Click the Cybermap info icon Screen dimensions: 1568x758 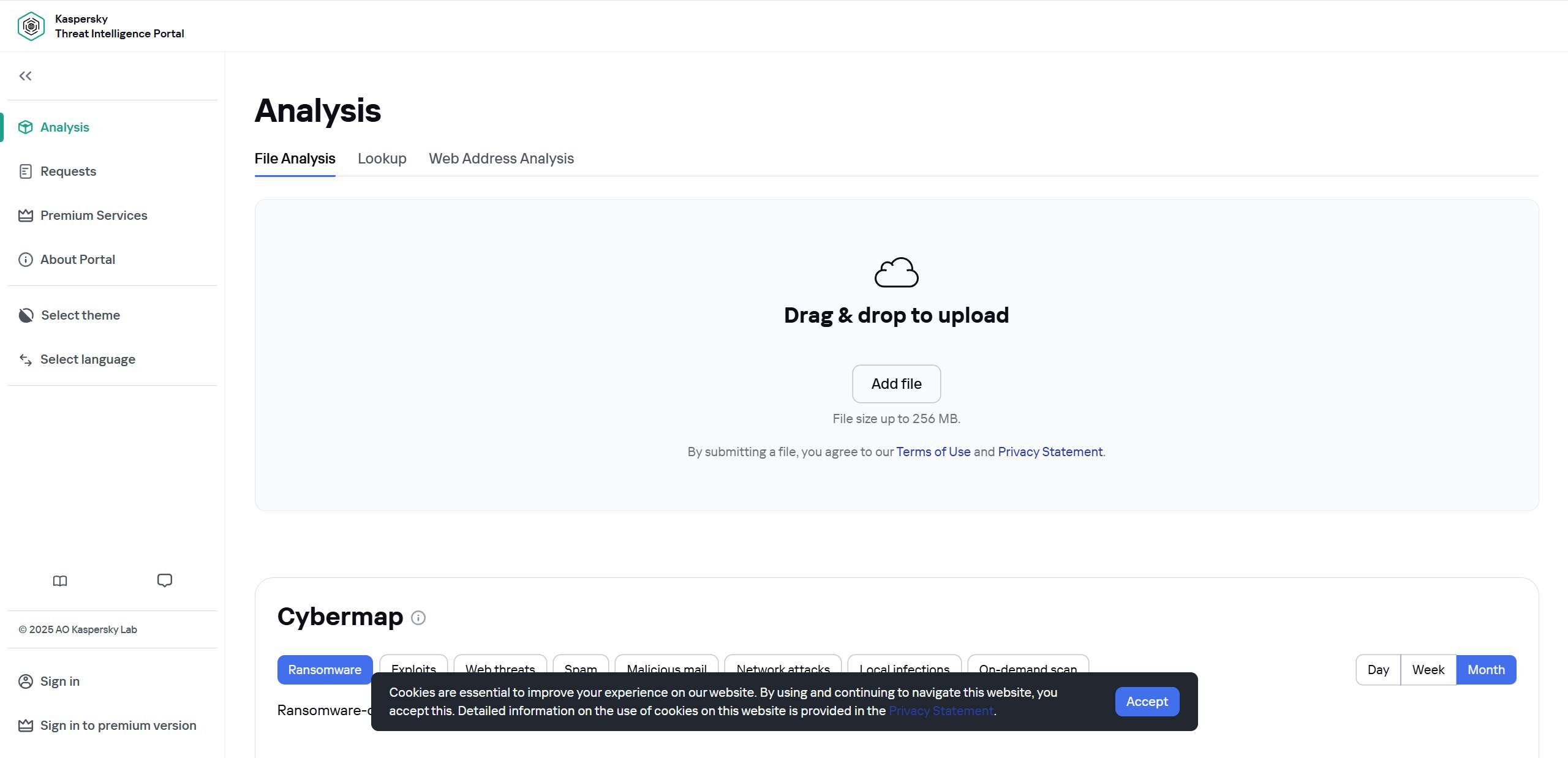pyautogui.click(x=418, y=618)
